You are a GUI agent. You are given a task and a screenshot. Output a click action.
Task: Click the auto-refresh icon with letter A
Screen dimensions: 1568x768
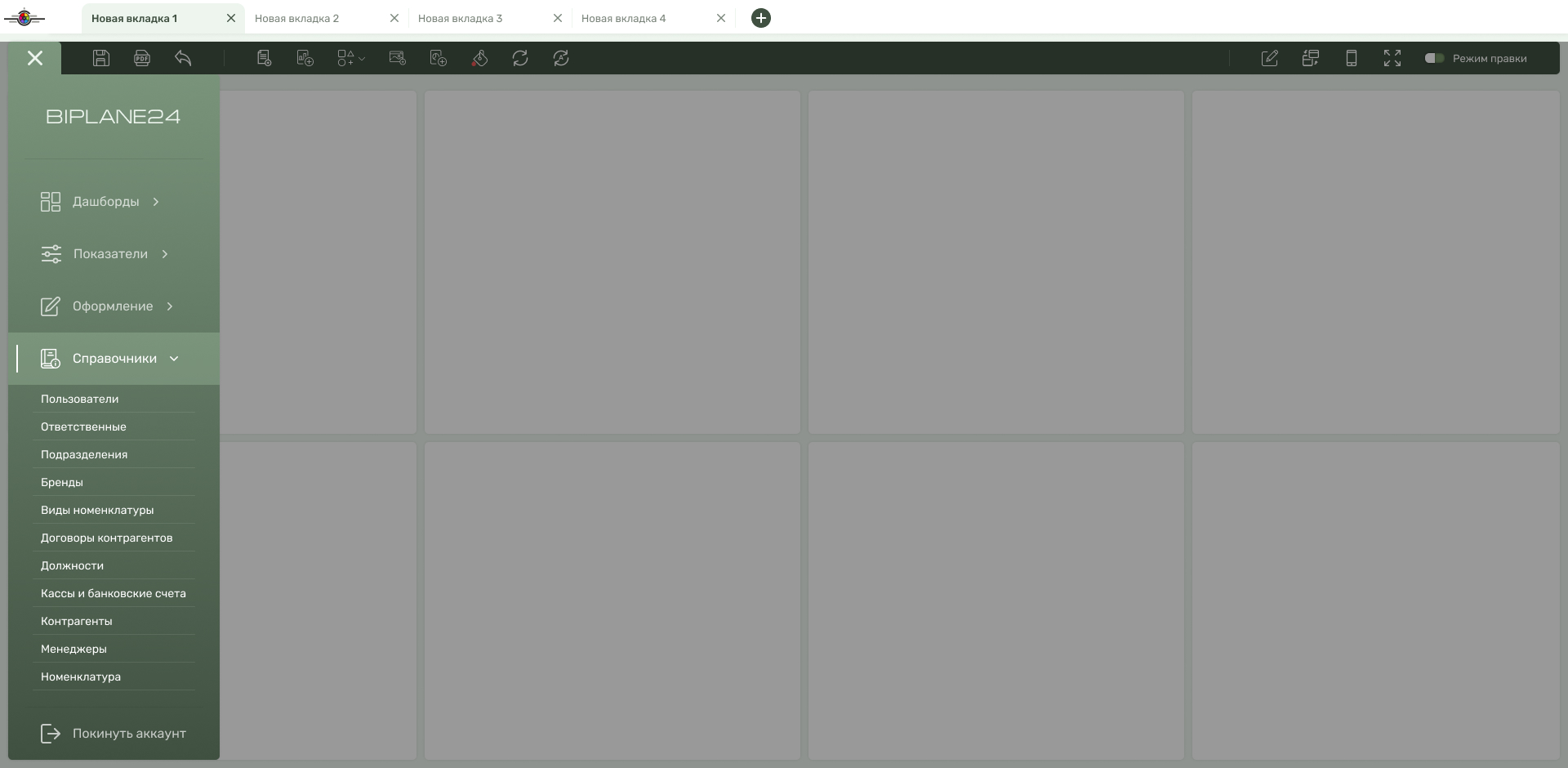tap(561, 58)
